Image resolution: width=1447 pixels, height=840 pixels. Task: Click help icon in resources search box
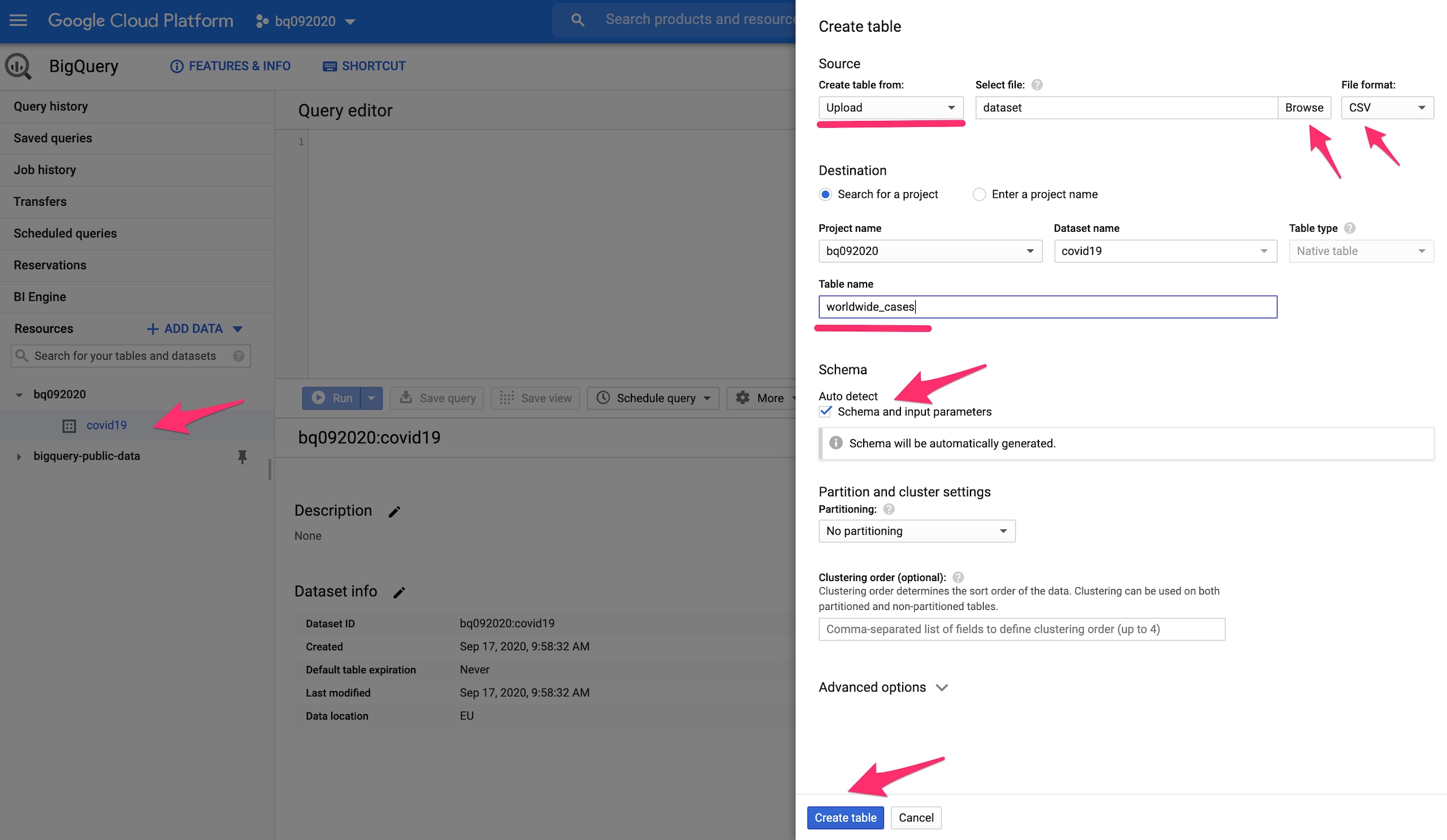[239, 356]
